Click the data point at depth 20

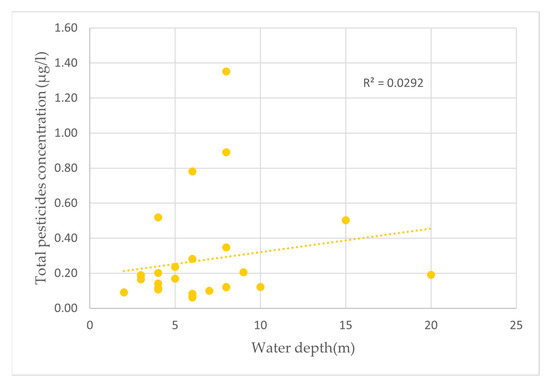pos(431,275)
